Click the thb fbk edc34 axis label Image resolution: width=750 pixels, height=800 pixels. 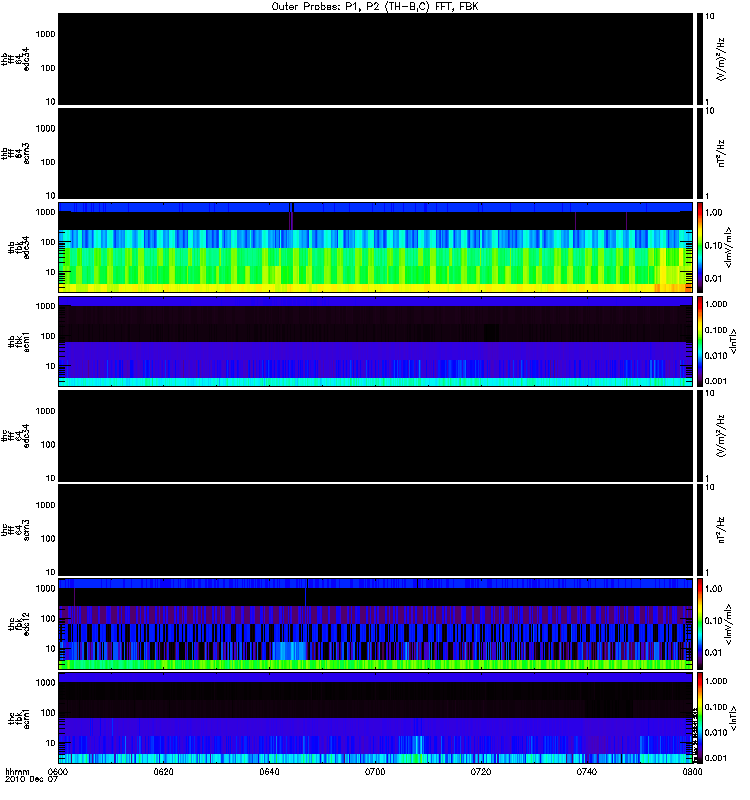point(19,247)
